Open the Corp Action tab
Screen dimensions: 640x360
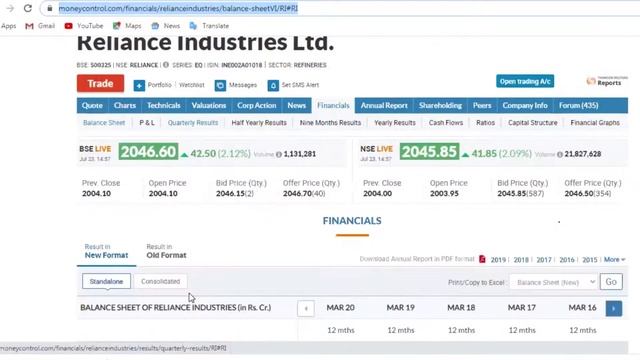[257, 105]
